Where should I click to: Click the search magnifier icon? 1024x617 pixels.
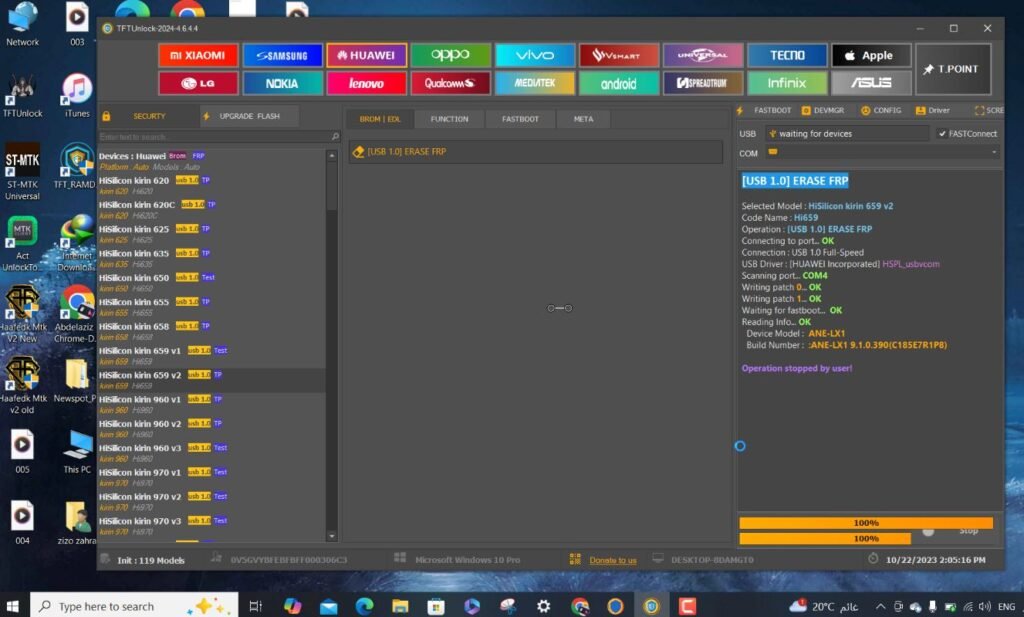(335, 136)
